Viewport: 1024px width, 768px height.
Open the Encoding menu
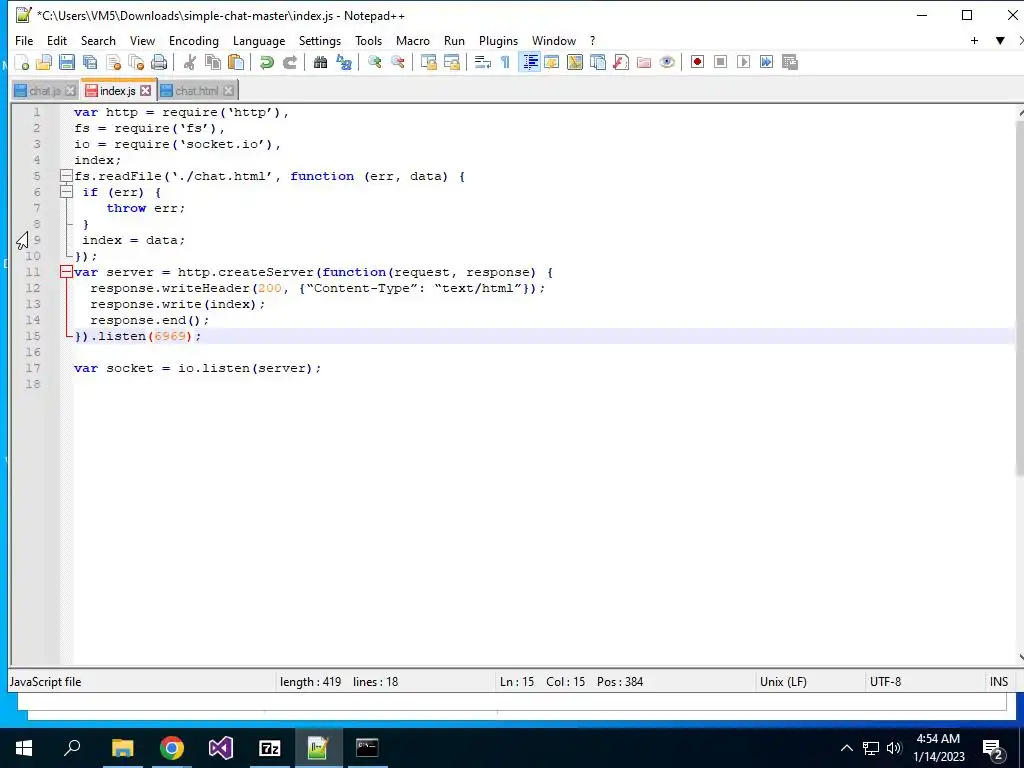pos(194,40)
